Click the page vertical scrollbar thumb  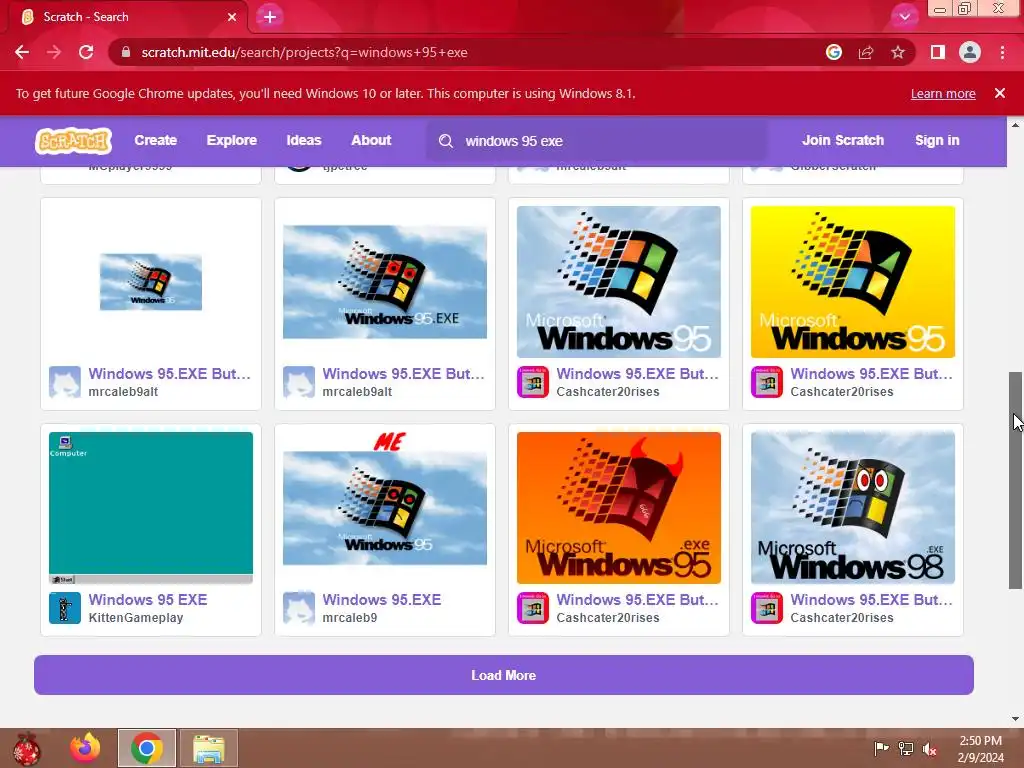(x=1015, y=480)
